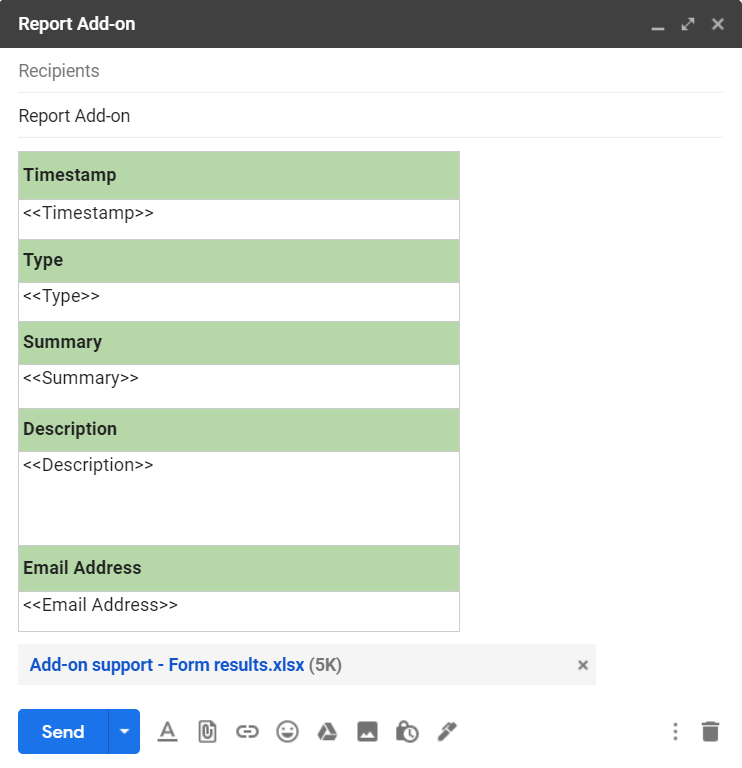Image resolution: width=742 pixels, height=768 pixels.
Task: Remove the attached xlsx file
Action: point(583,665)
